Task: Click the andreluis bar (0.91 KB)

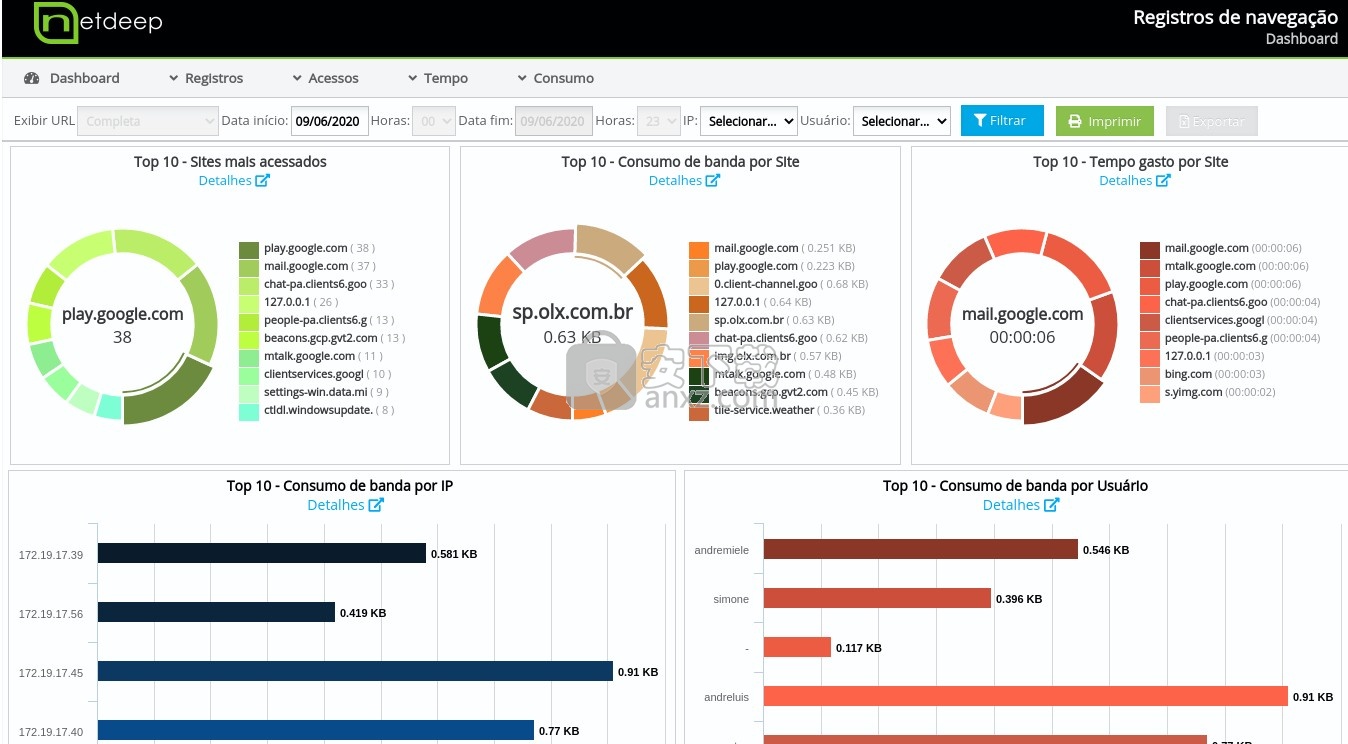Action: 1026,696
